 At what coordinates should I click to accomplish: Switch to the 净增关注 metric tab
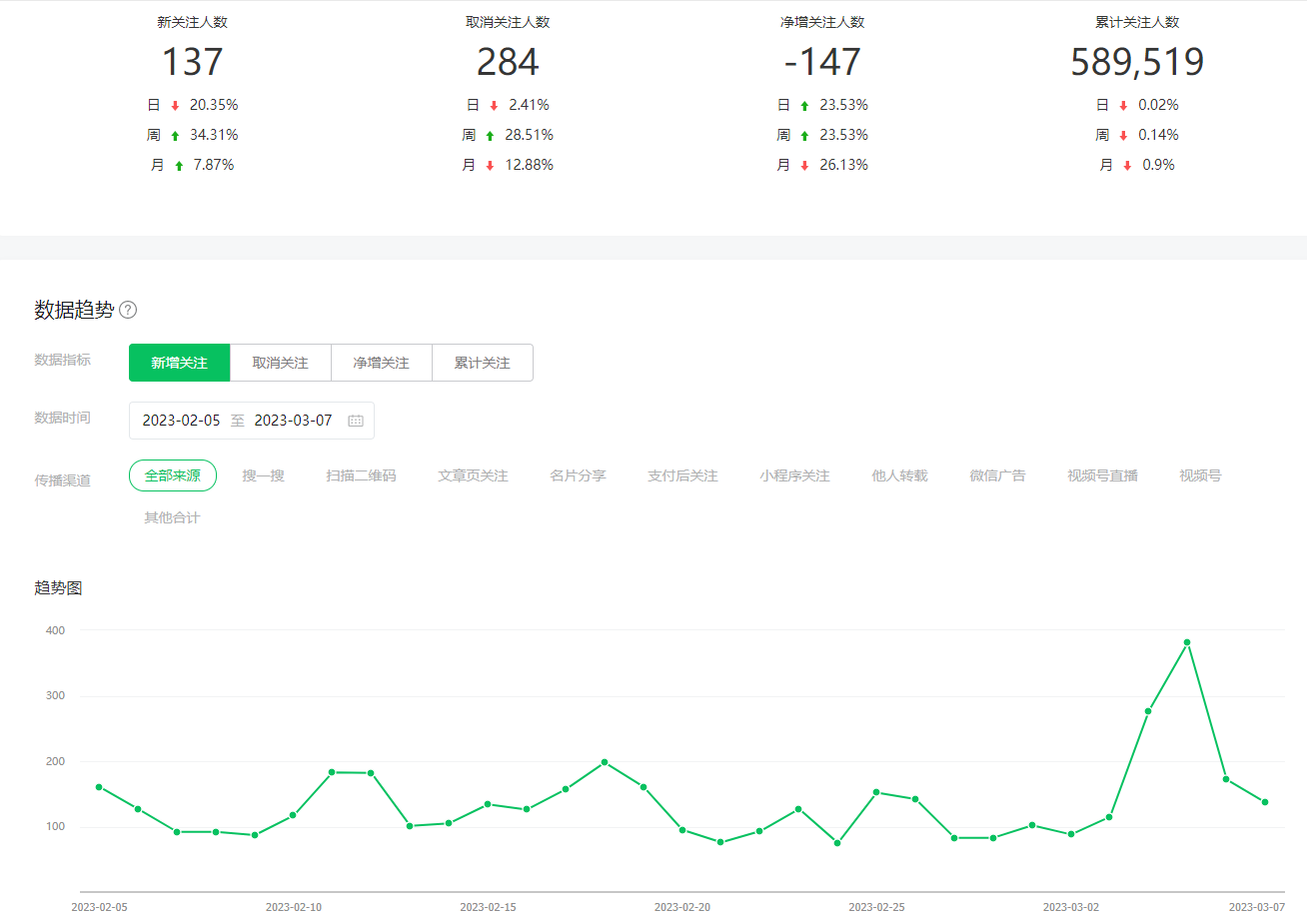click(382, 363)
